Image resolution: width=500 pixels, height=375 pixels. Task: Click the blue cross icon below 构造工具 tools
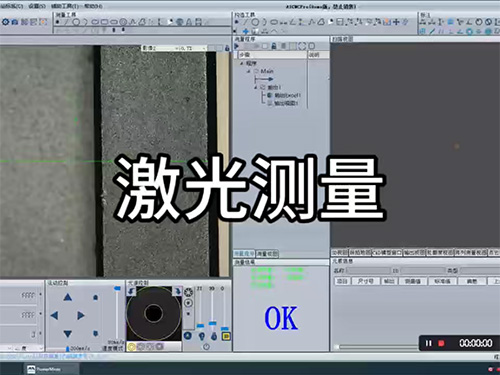246,31
